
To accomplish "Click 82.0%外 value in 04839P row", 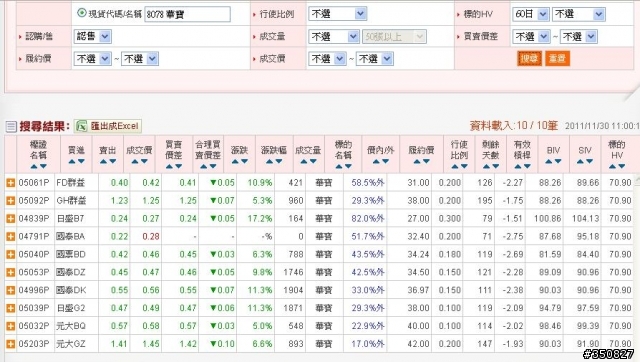I will click(x=368, y=219).
